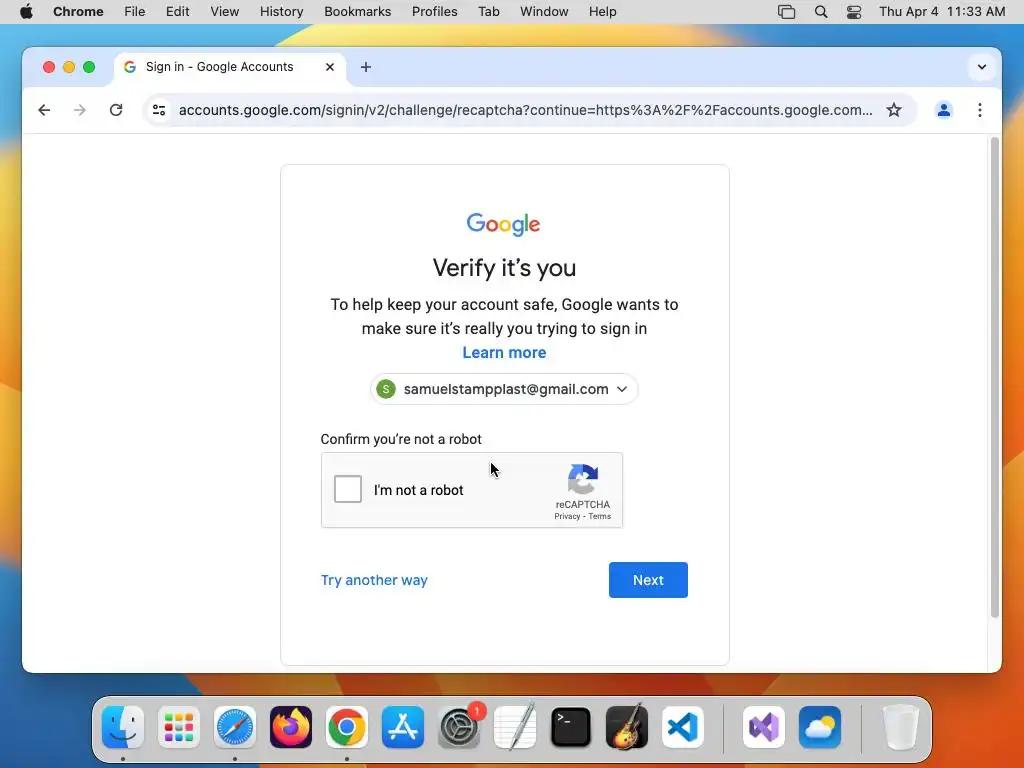This screenshot has height=768, width=1024.
Task: Open a new tab with the plus button
Action: [366, 67]
